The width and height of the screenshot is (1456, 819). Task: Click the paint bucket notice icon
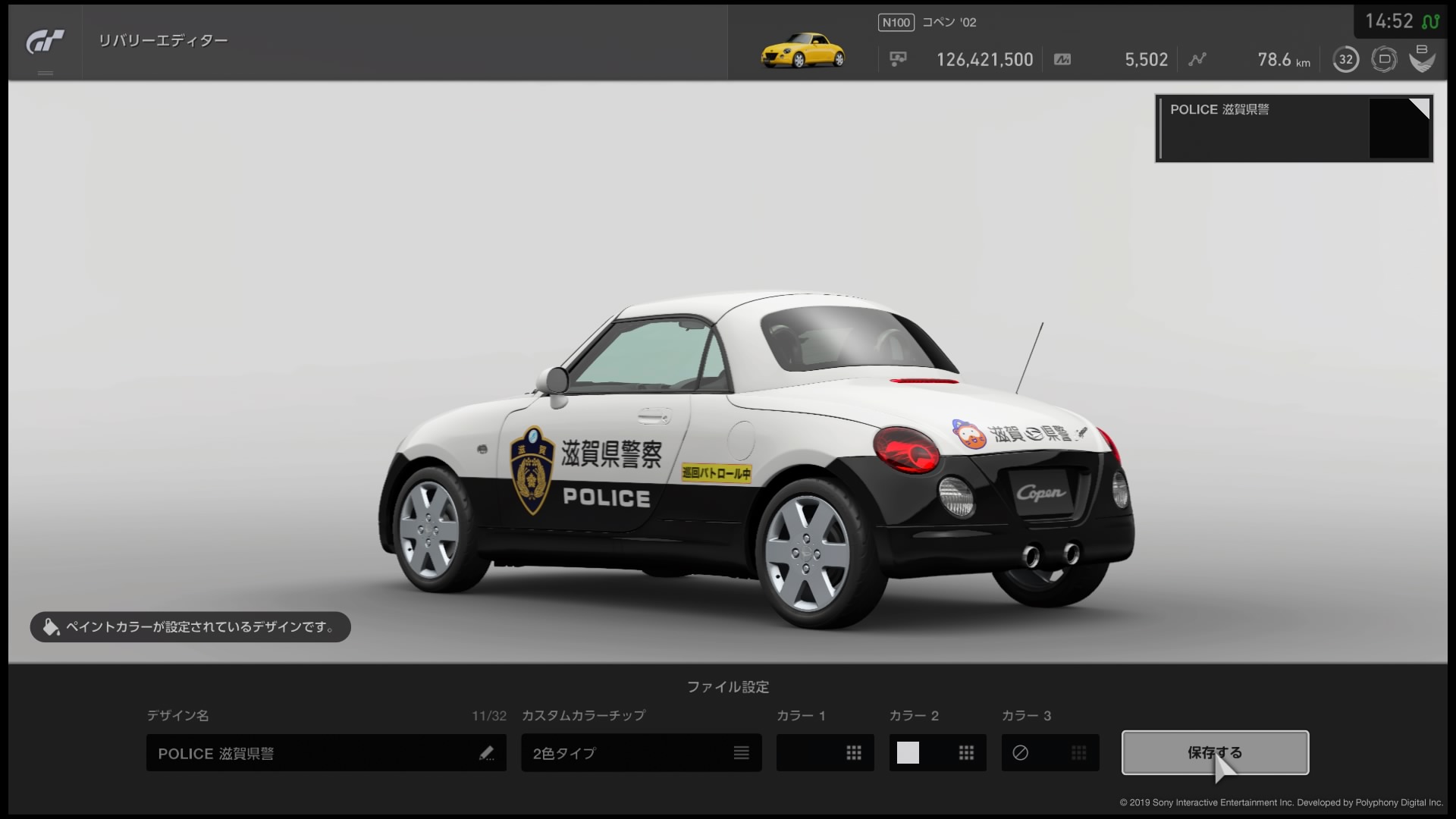tap(51, 627)
